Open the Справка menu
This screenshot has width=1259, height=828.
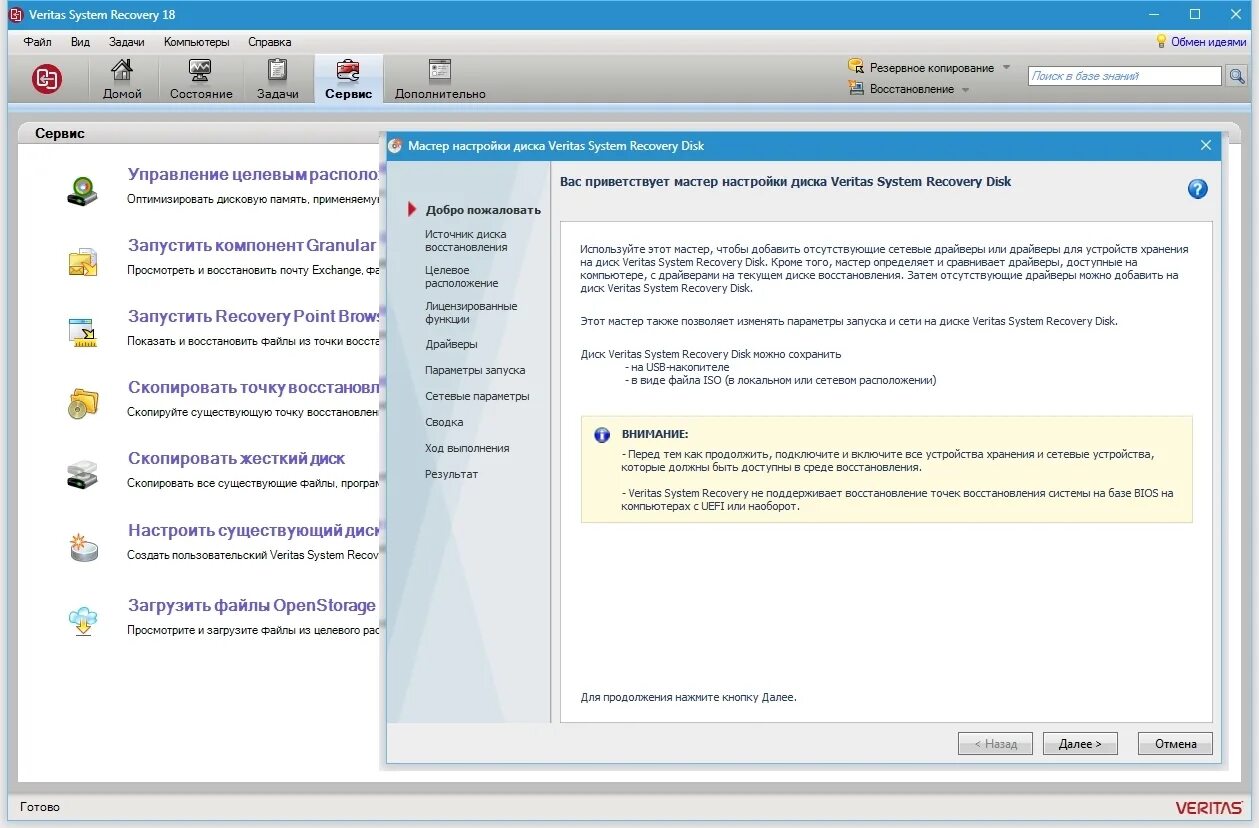pyautogui.click(x=270, y=42)
